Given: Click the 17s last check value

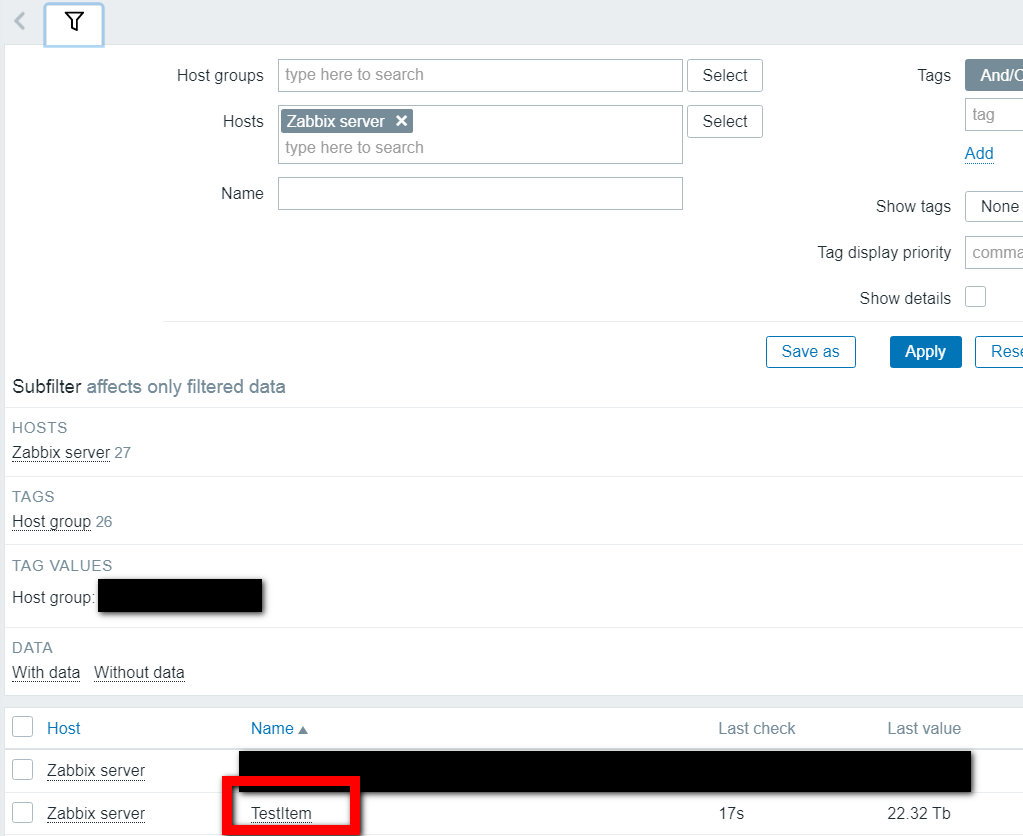Looking at the screenshot, I should pos(731,813).
